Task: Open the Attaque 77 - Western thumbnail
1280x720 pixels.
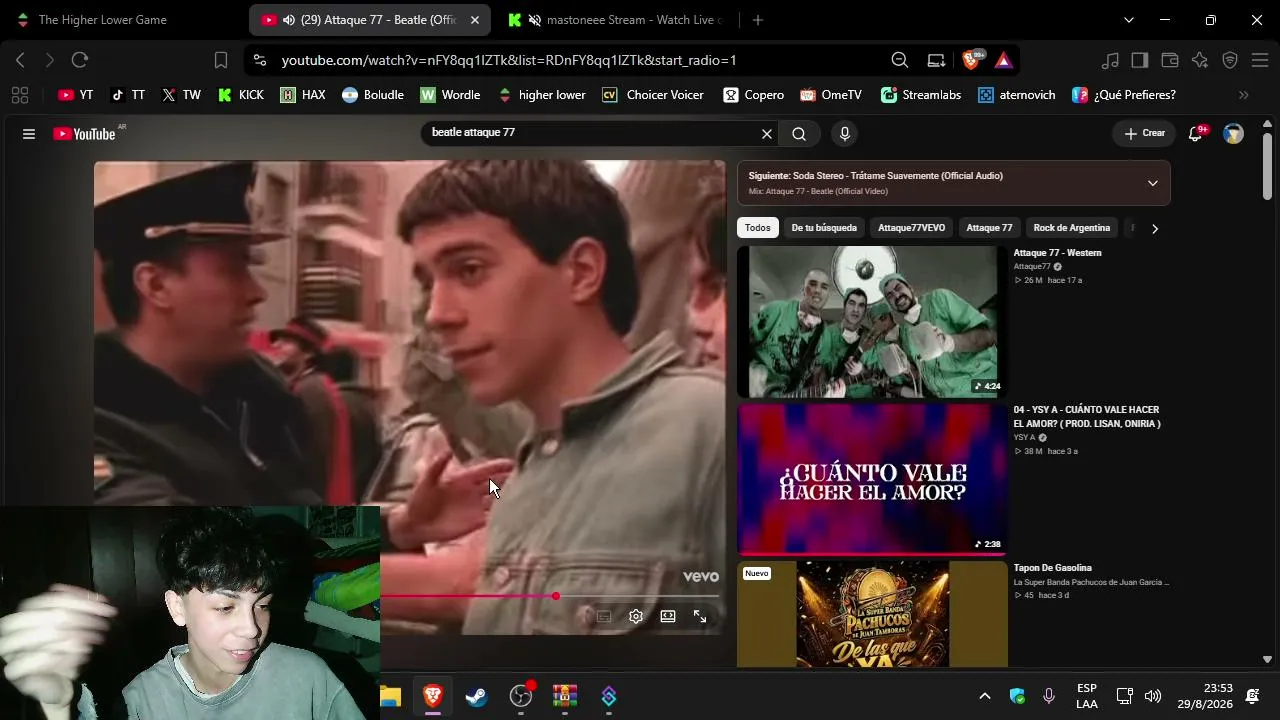Action: click(x=872, y=322)
